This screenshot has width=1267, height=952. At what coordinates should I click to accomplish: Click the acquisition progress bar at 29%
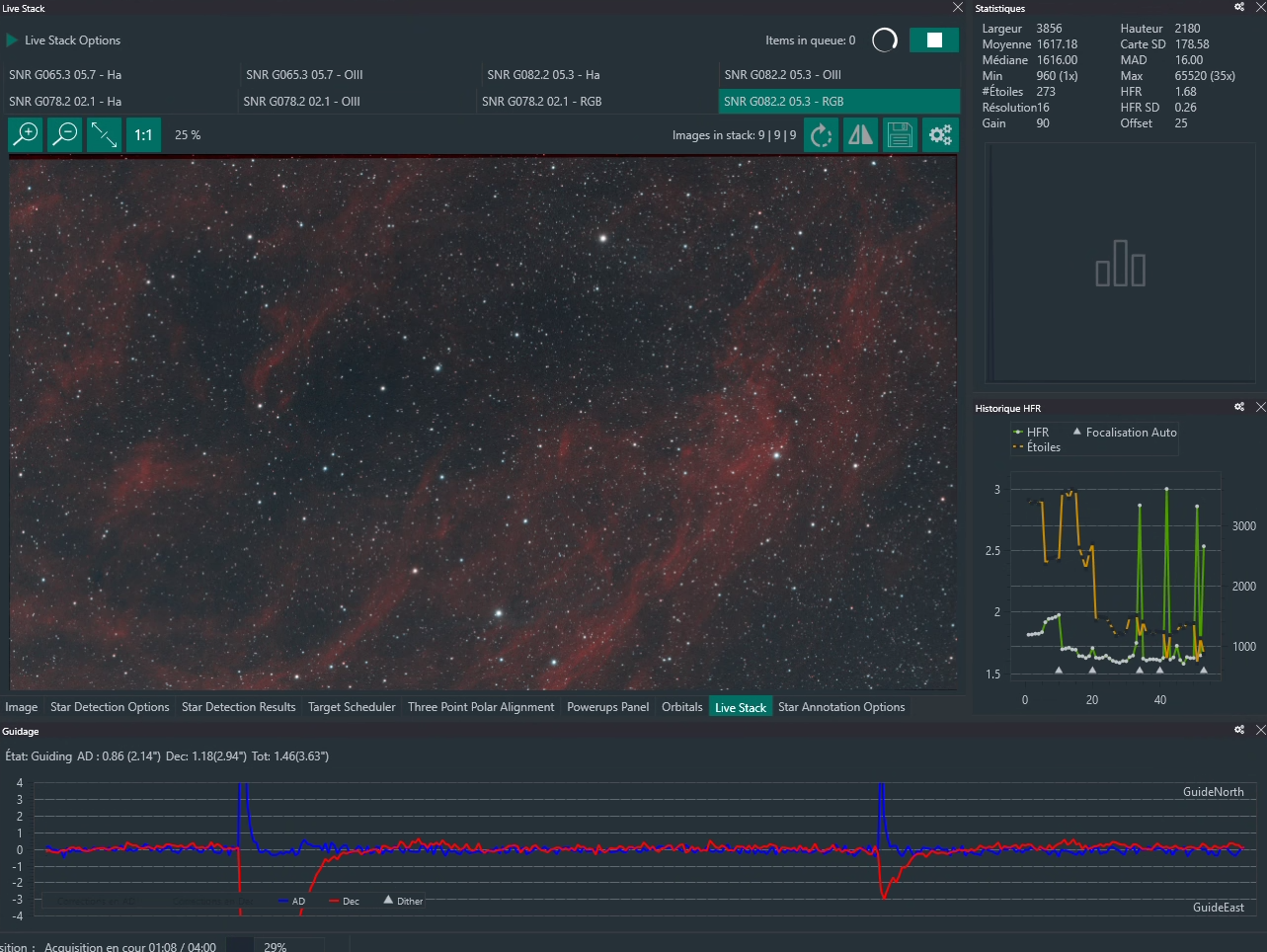(276, 946)
